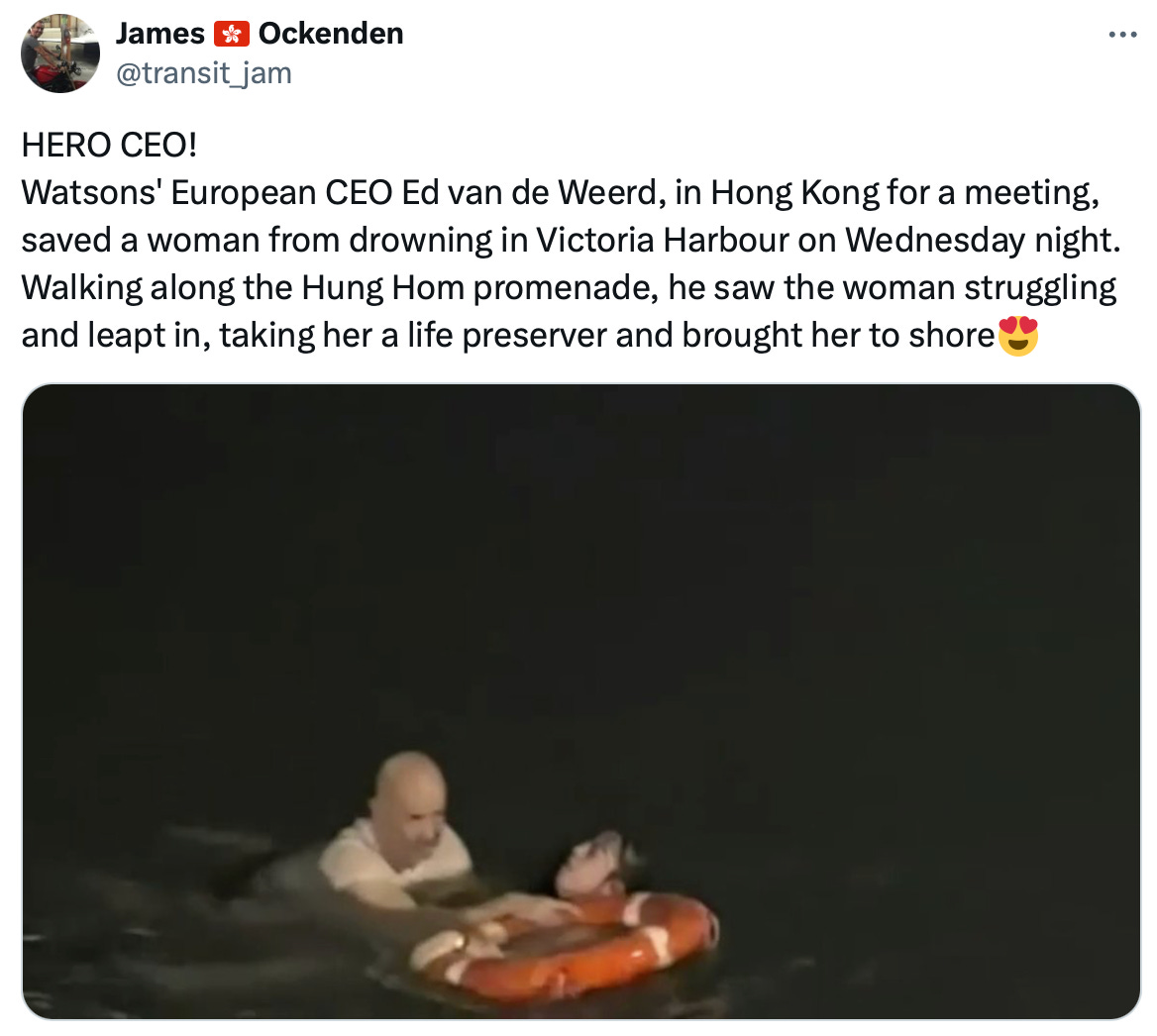Click the name Ed van de Weerd
The image size is (1157, 1036).
529,193
